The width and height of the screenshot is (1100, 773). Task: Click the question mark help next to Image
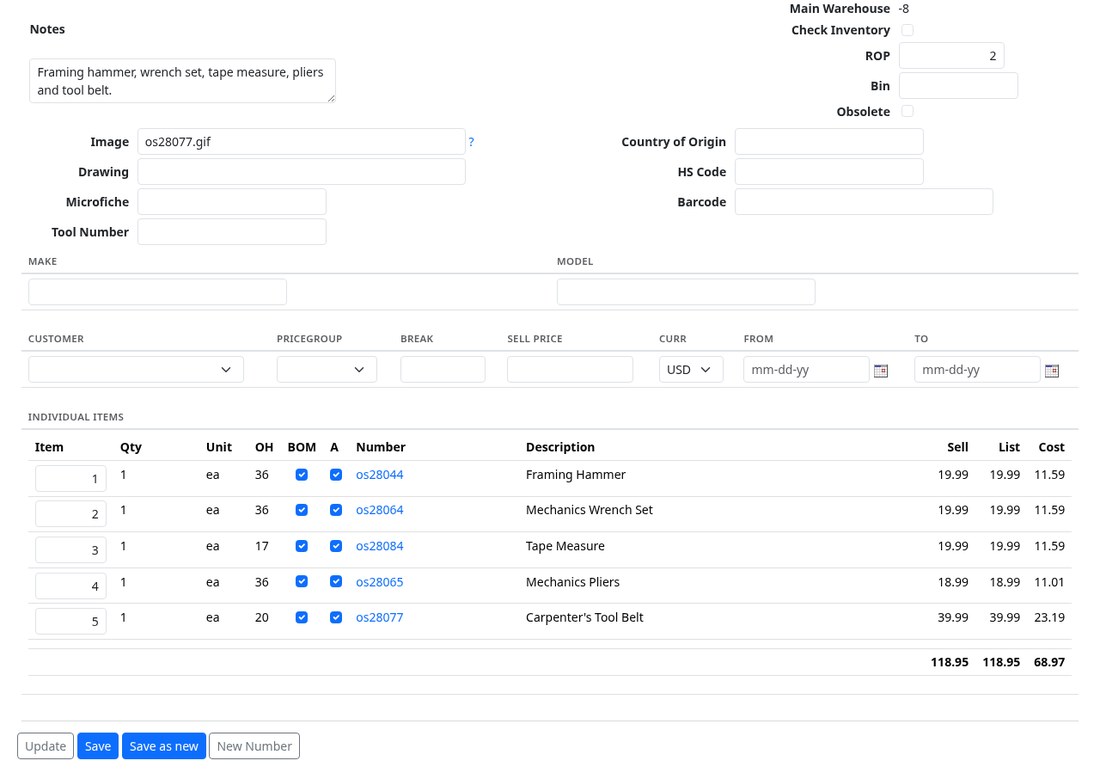click(x=471, y=142)
